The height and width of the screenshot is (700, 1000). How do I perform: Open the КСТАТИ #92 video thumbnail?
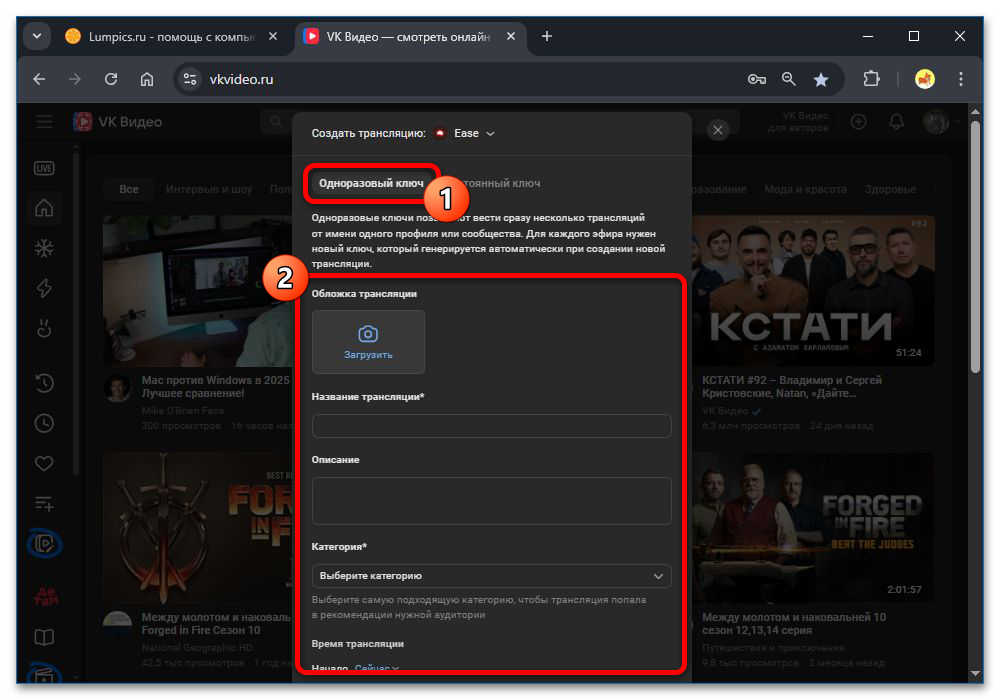(813, 291)
